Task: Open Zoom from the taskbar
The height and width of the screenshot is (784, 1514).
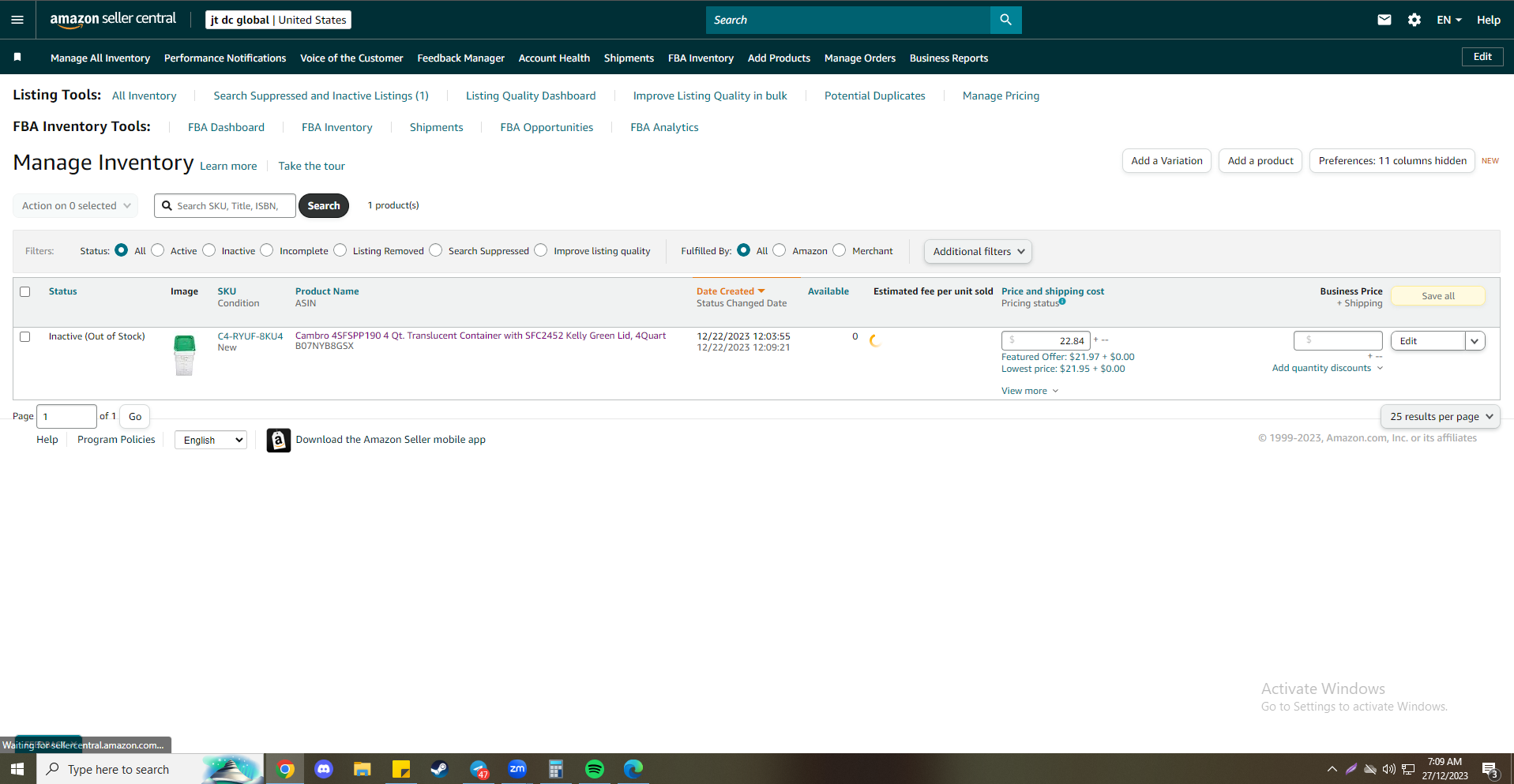Action: pyautogui.click(x=517, y=769)
